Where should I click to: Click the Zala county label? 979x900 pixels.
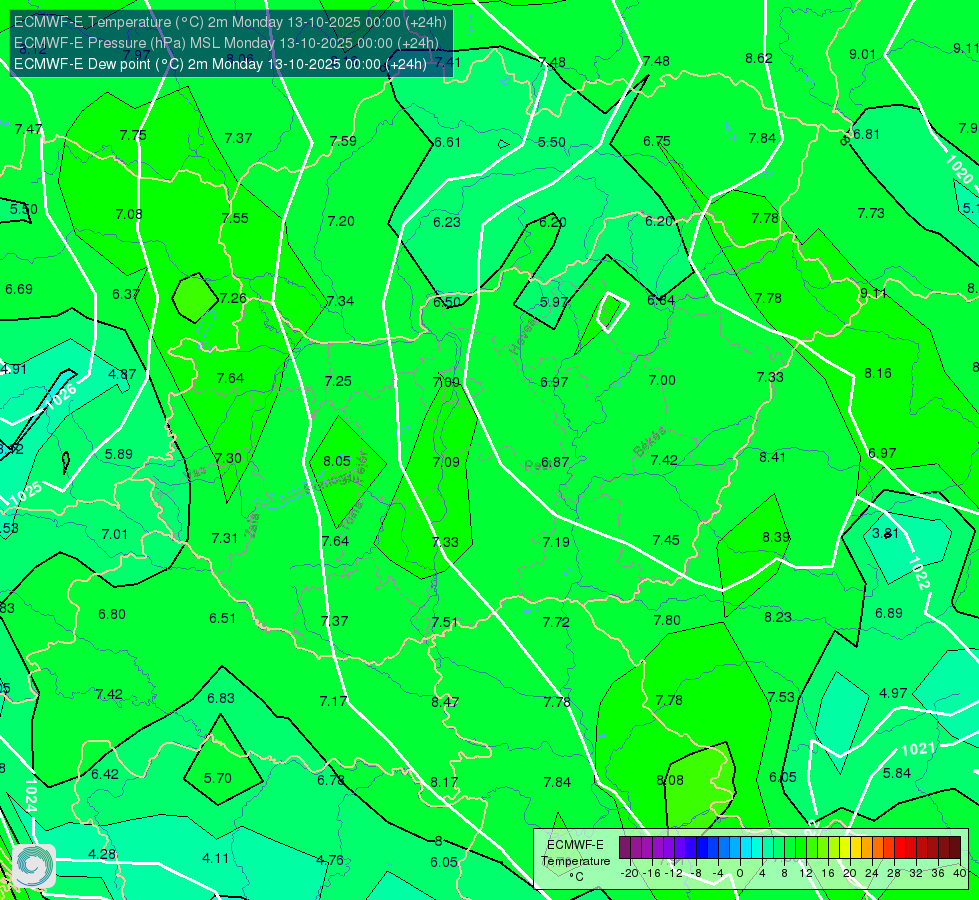pos(253,525)
